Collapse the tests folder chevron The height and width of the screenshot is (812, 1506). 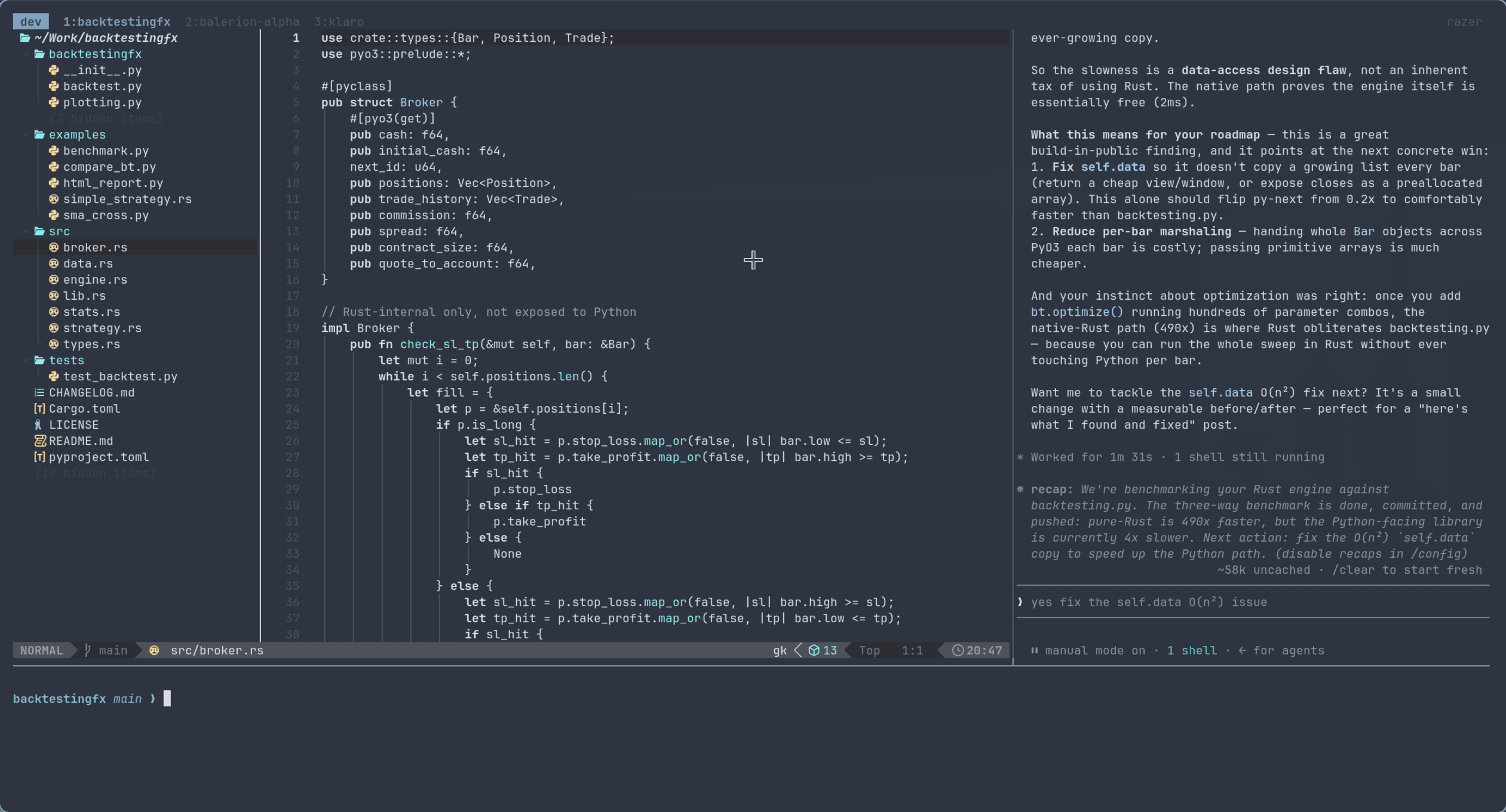click(26, 360)
